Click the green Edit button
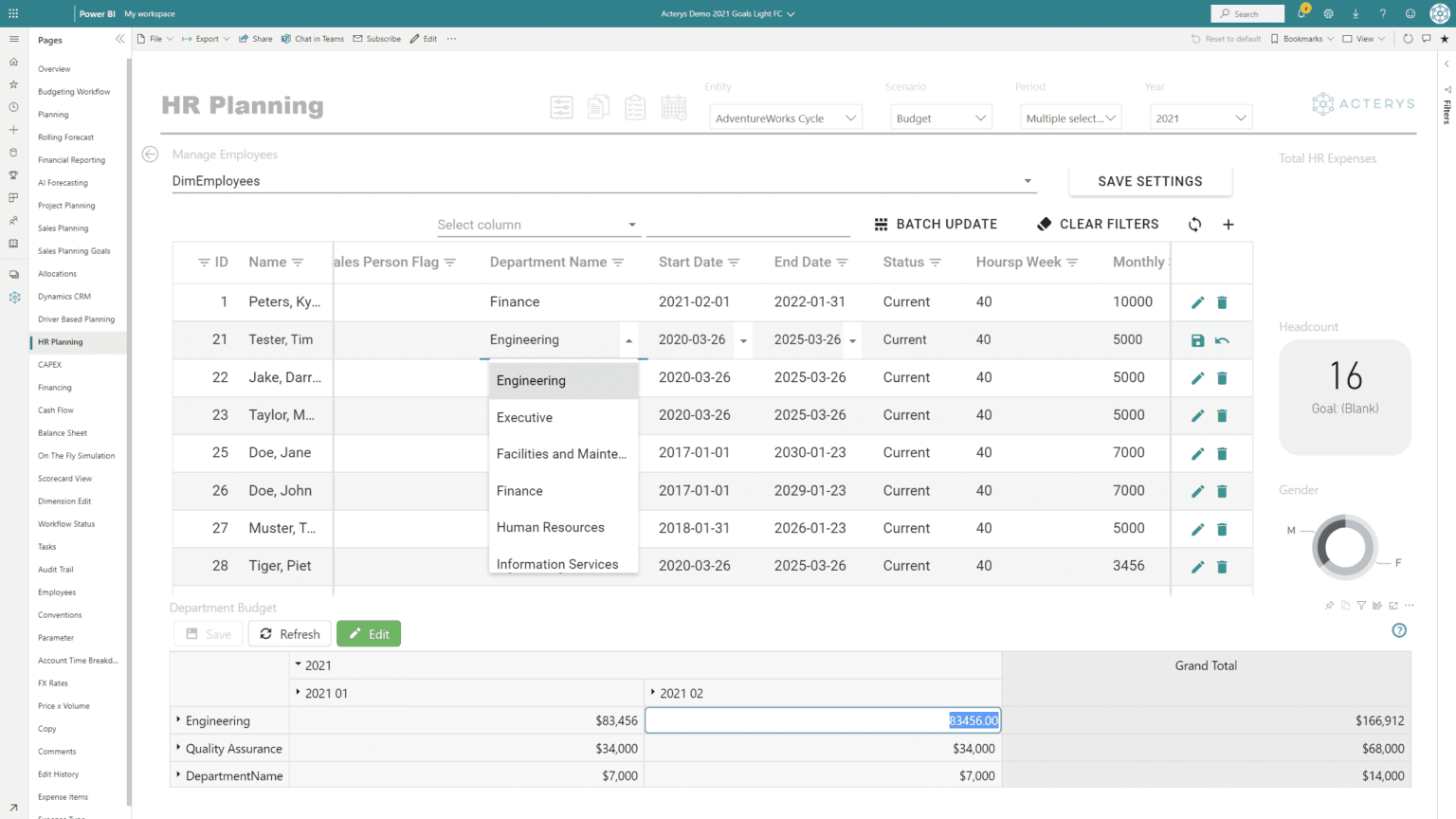The width and height of the screenshot is (1456, 819). tap(369, 633)
